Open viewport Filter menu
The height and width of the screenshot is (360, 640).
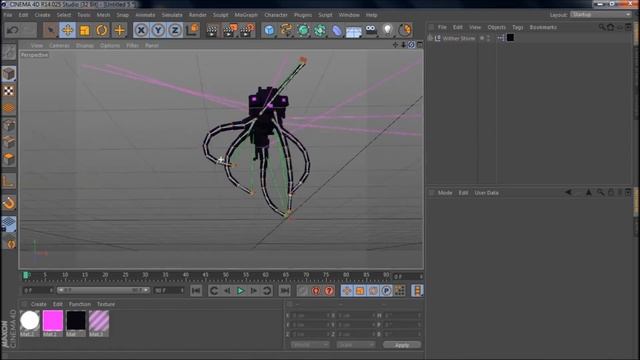[132, 45]
